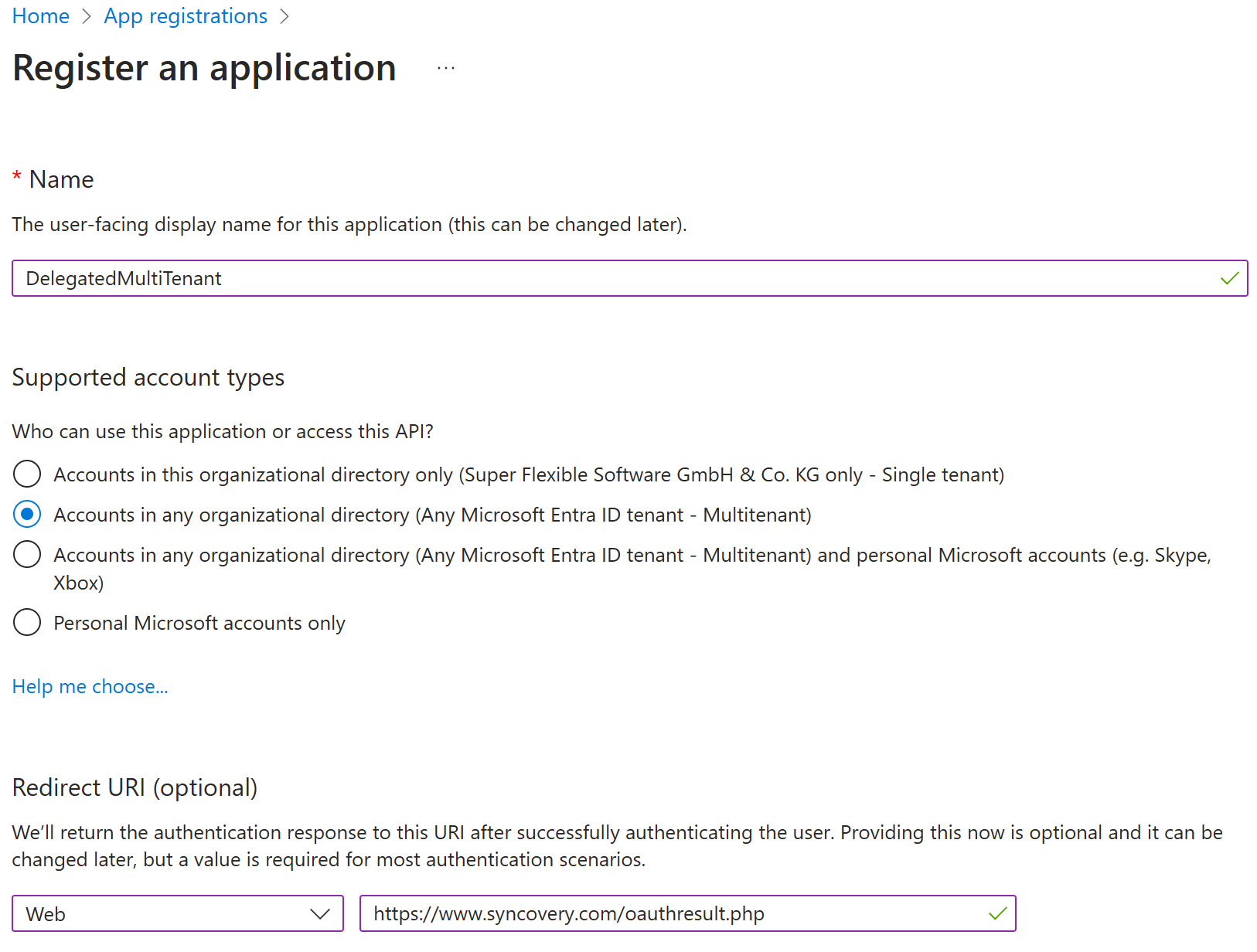Click the Supported account types heading
This screenshot has width=1257, height=952.
point(148,377)
